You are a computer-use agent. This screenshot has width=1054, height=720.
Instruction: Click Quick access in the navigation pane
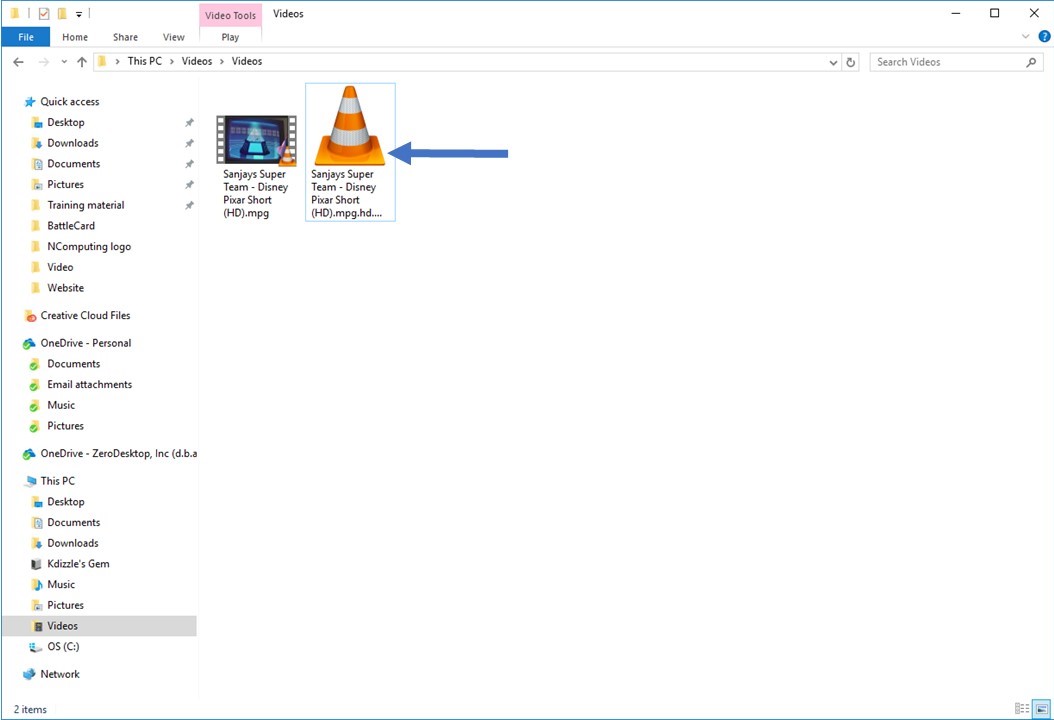69,102
